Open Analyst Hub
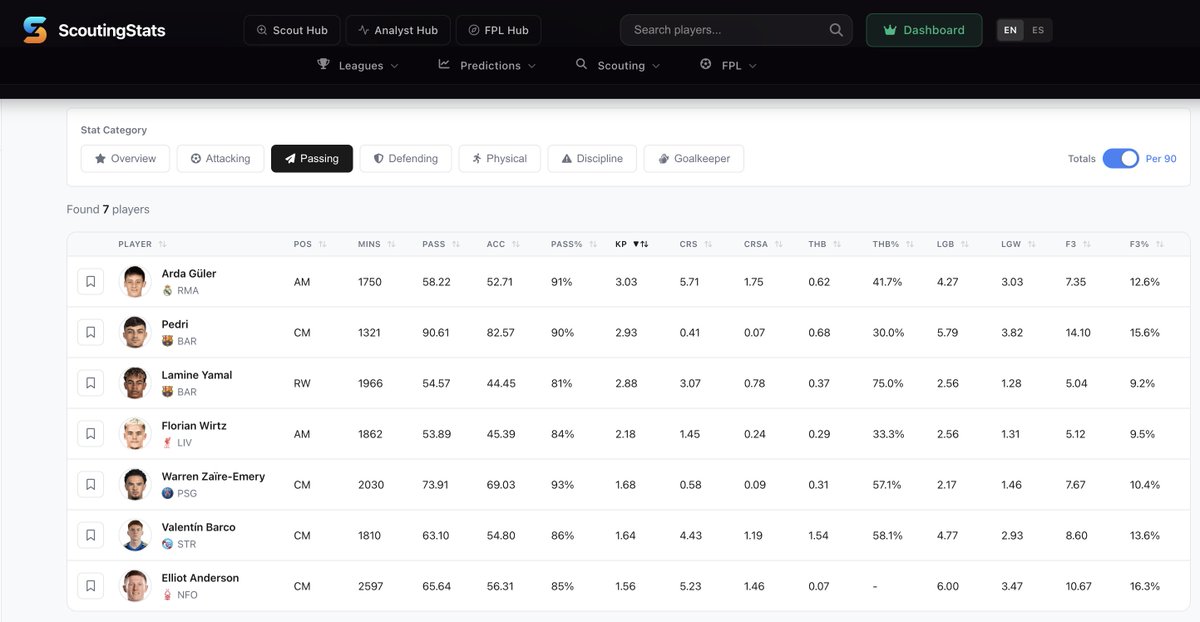 point(398,30)
